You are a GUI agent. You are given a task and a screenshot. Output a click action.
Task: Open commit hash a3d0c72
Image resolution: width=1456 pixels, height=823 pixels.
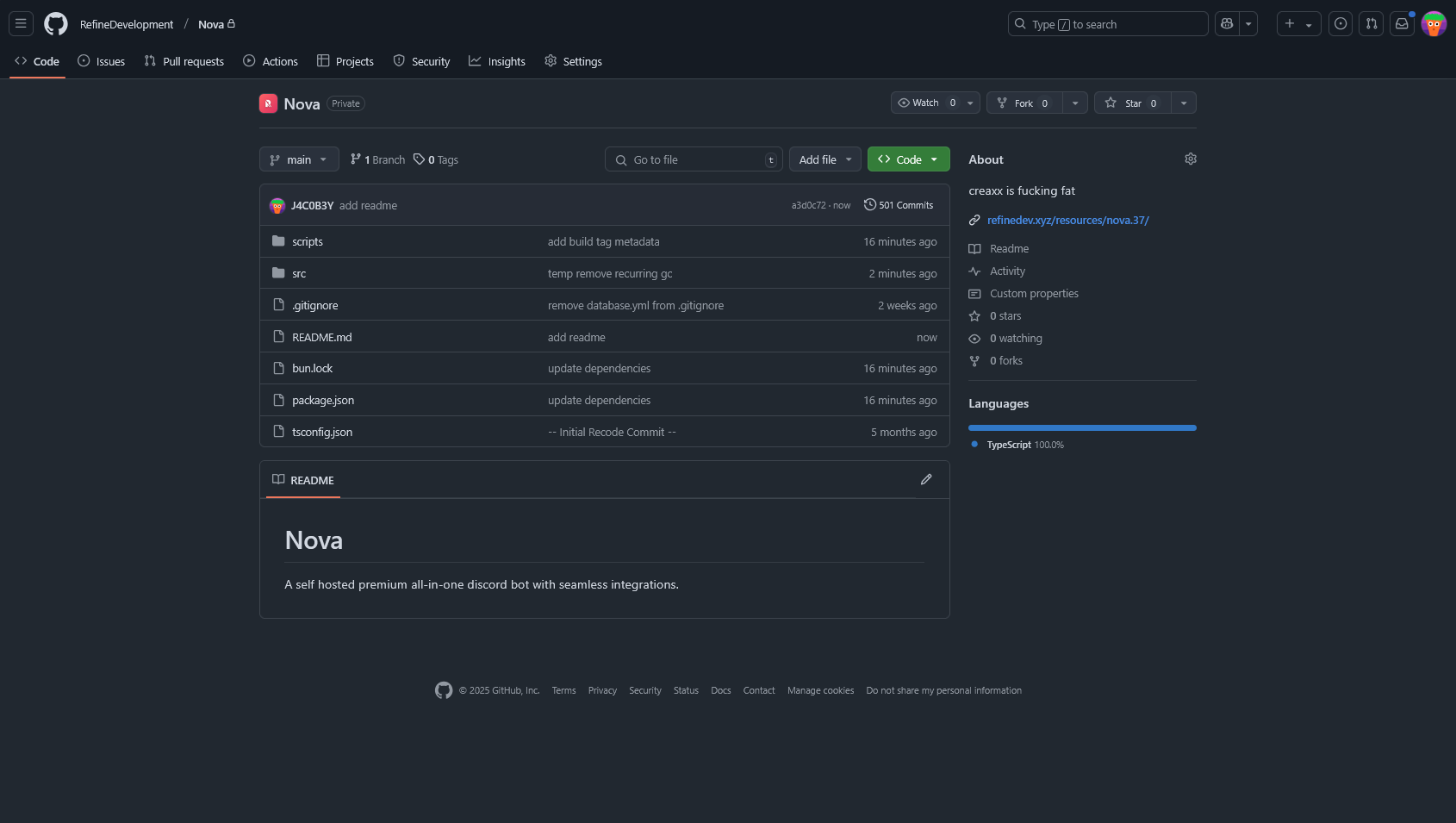[808, 205]
